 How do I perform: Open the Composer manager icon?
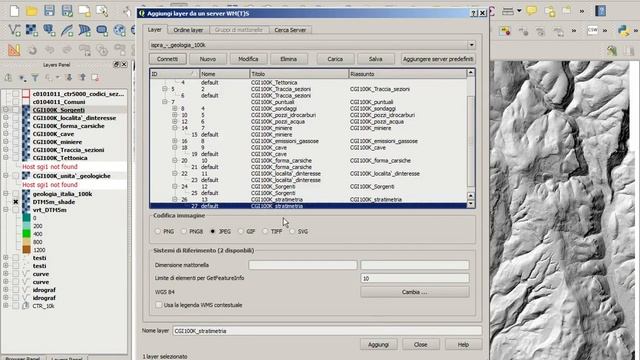click(102, 11)
